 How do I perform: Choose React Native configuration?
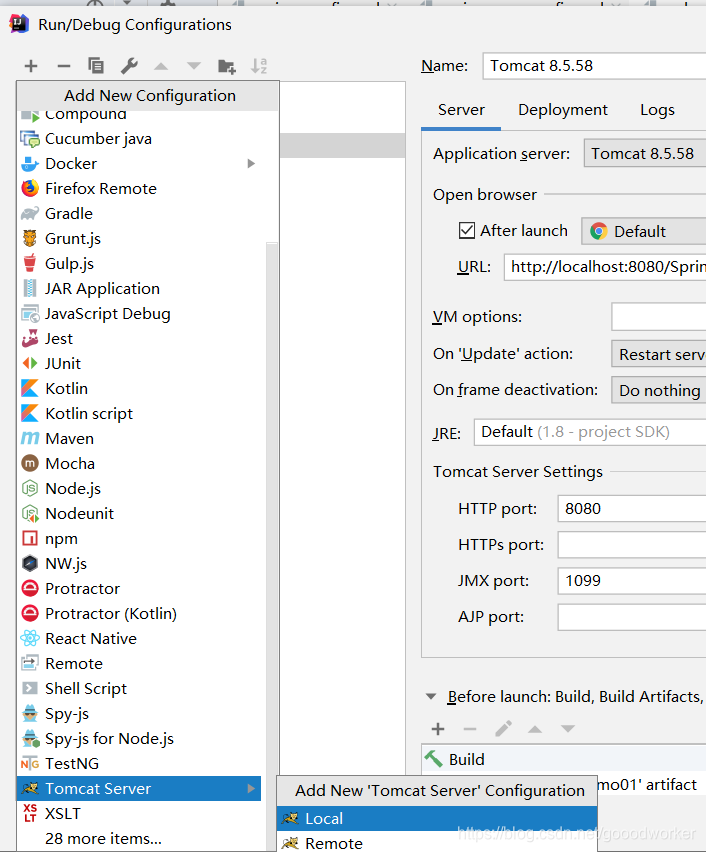click(139, 638)
